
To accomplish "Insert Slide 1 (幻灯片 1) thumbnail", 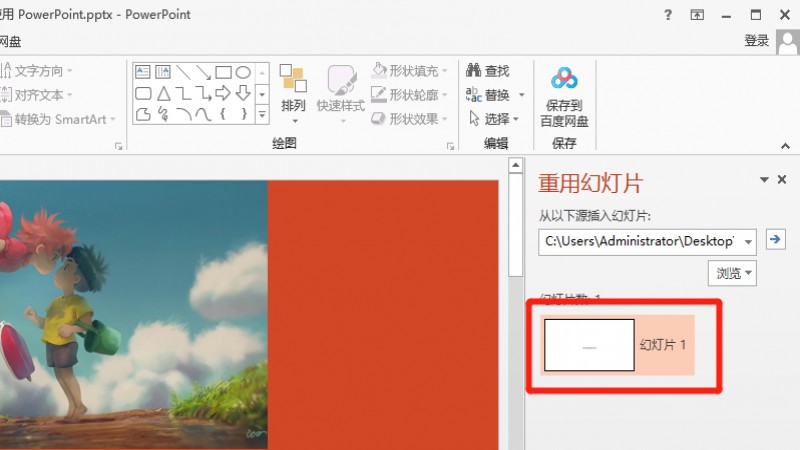I will coord(617,345).
